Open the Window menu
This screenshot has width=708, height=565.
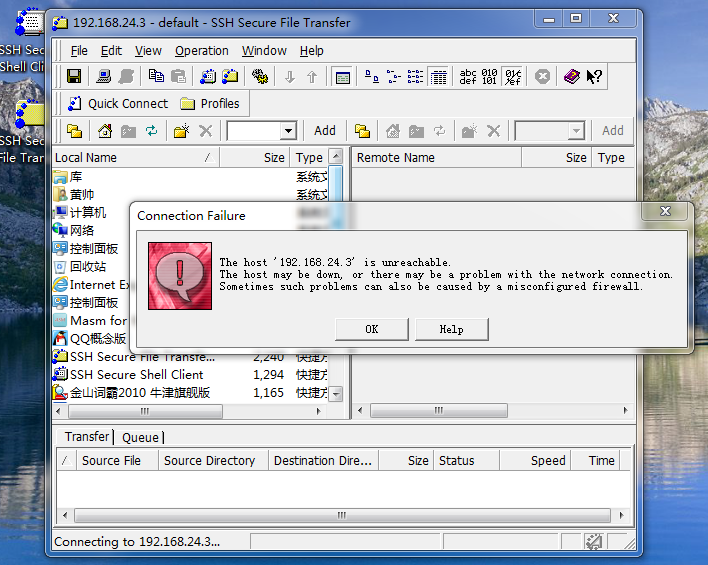coord(264,51)
